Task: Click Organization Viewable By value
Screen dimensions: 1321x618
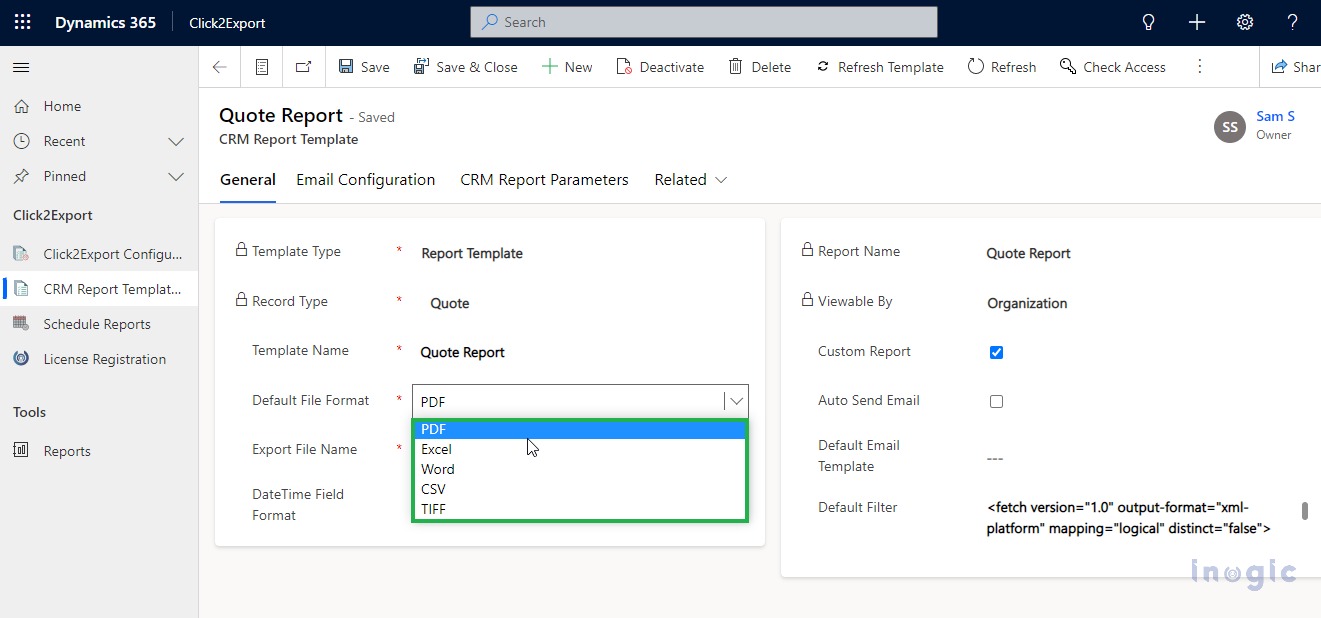Action: [x=1027, y=303]
